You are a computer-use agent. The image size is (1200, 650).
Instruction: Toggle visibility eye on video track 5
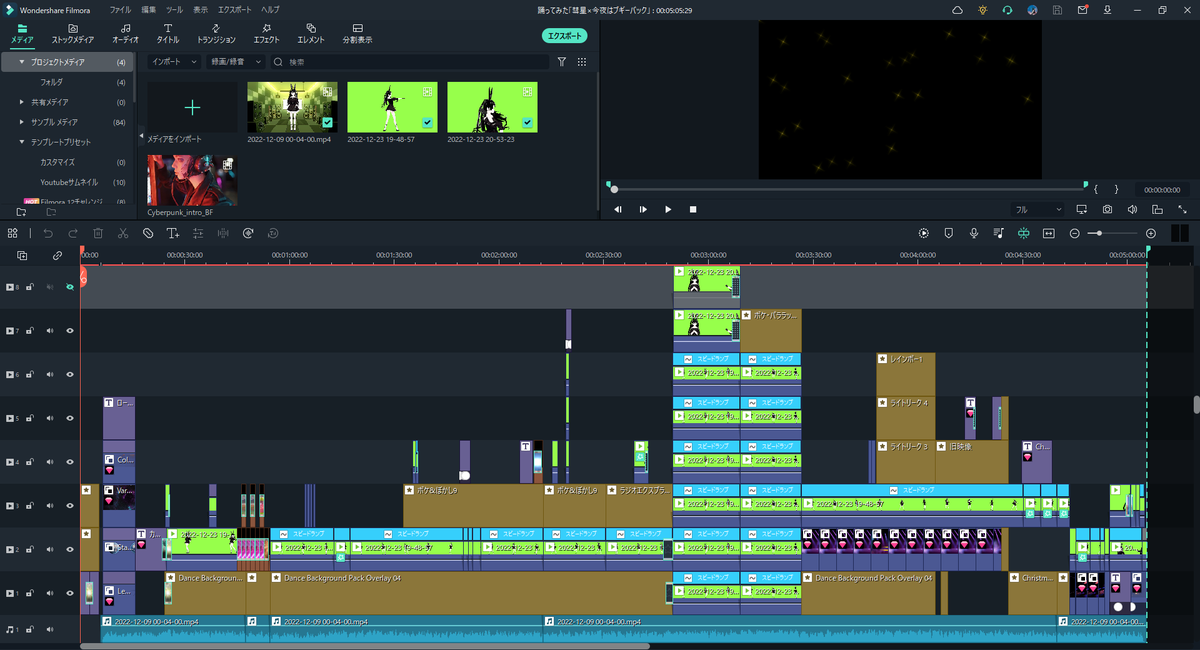[x=70, y=418]
